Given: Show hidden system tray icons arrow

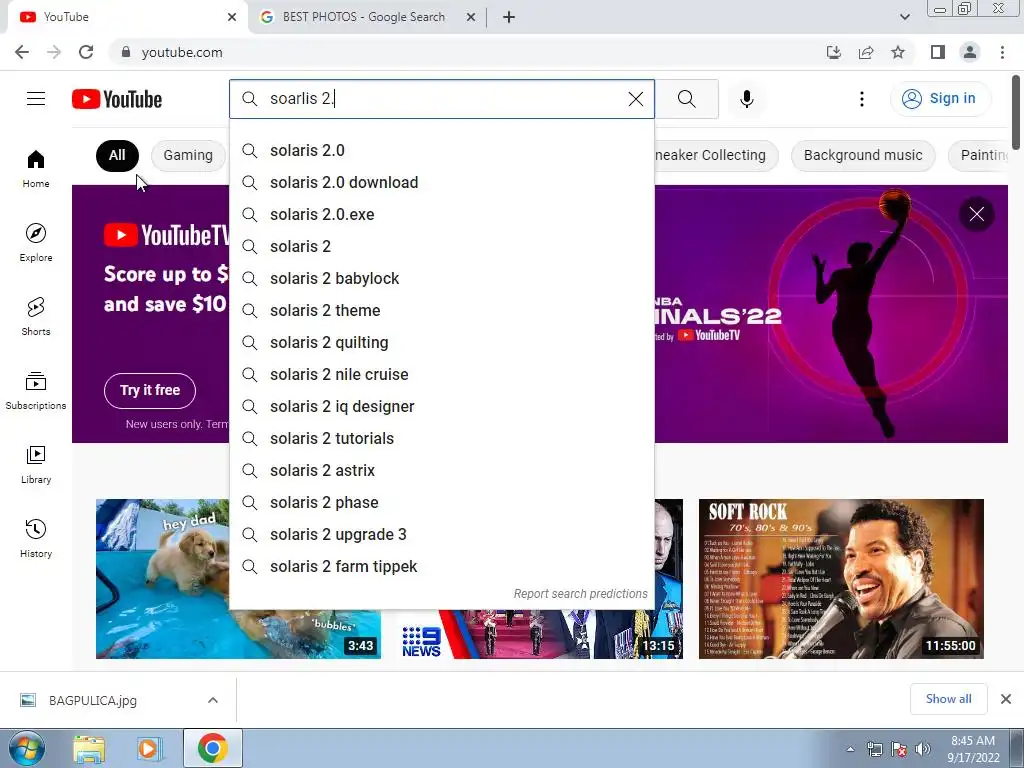Looking at the screenshot, I should (850, 749).
